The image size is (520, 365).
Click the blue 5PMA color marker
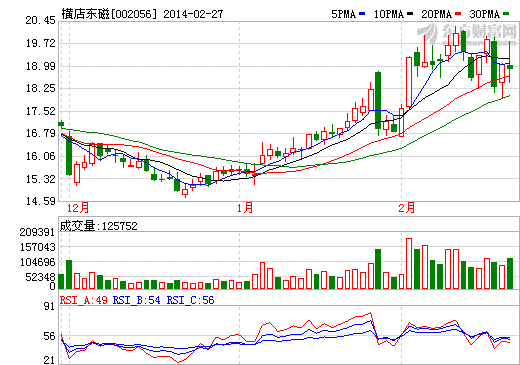(362, 14)
